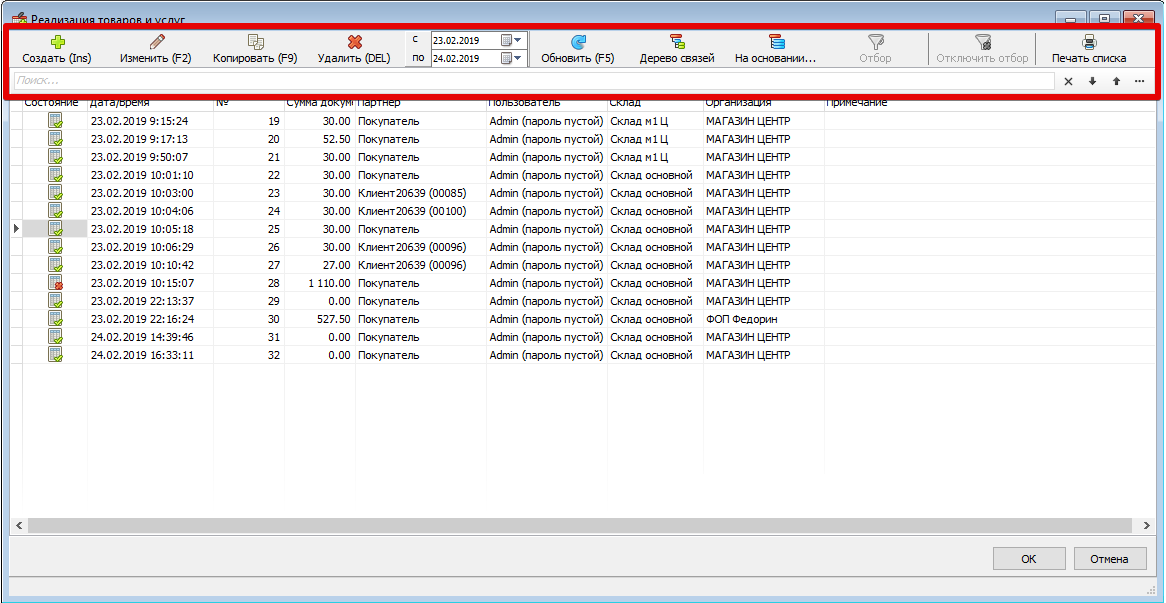Open the calendar dropdown for the end date
Screen dimensions: 1166x603
(x=511, y=58)
